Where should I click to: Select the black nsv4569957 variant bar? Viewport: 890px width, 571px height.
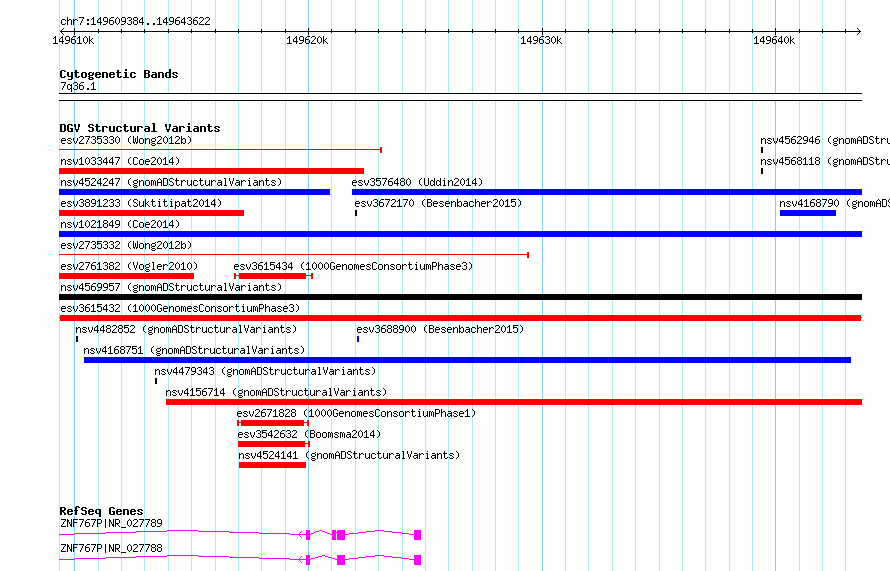click(x=460, y=297)
